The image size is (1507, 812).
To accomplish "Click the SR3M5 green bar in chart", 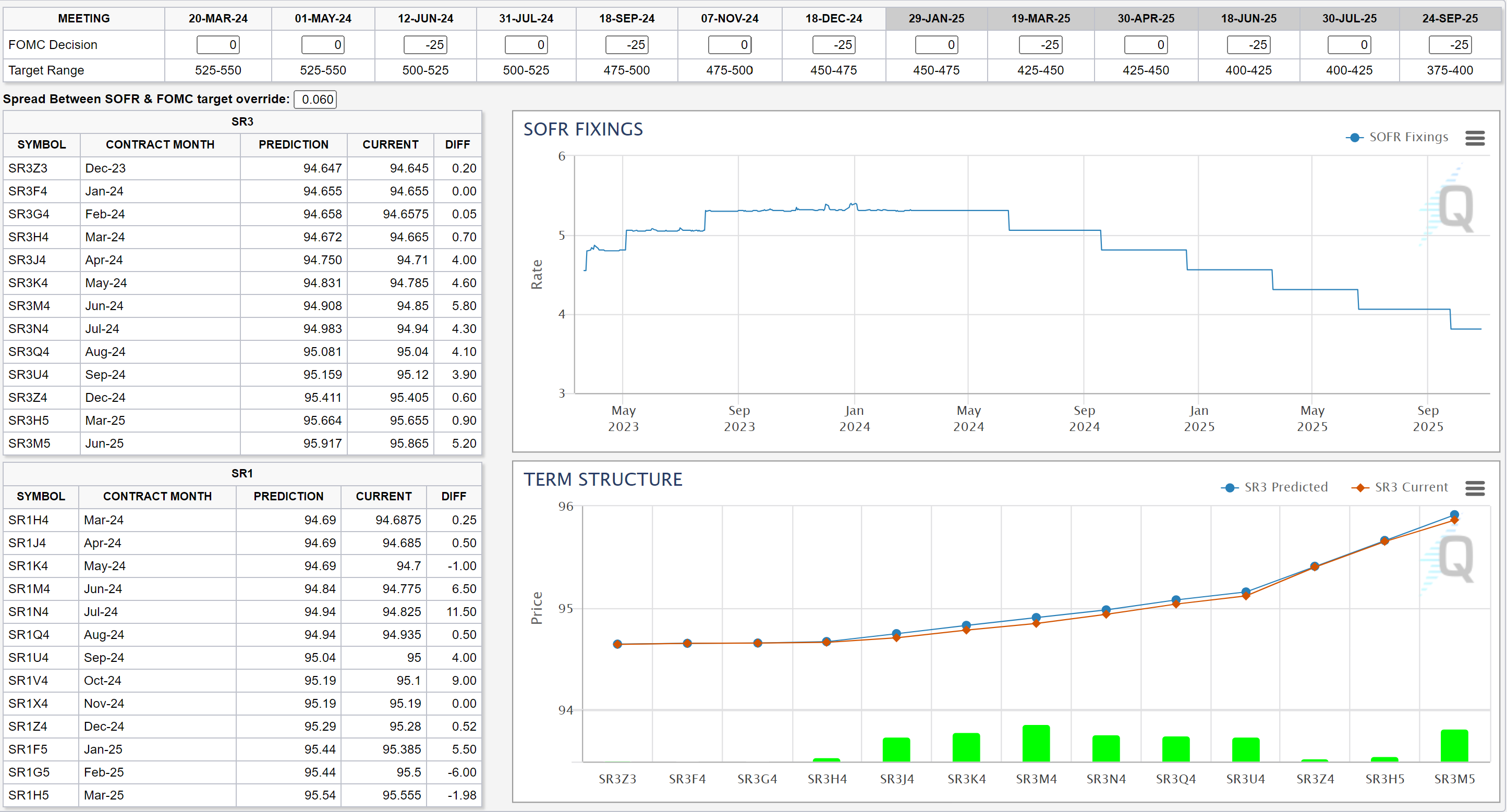I will point(1454,746).
